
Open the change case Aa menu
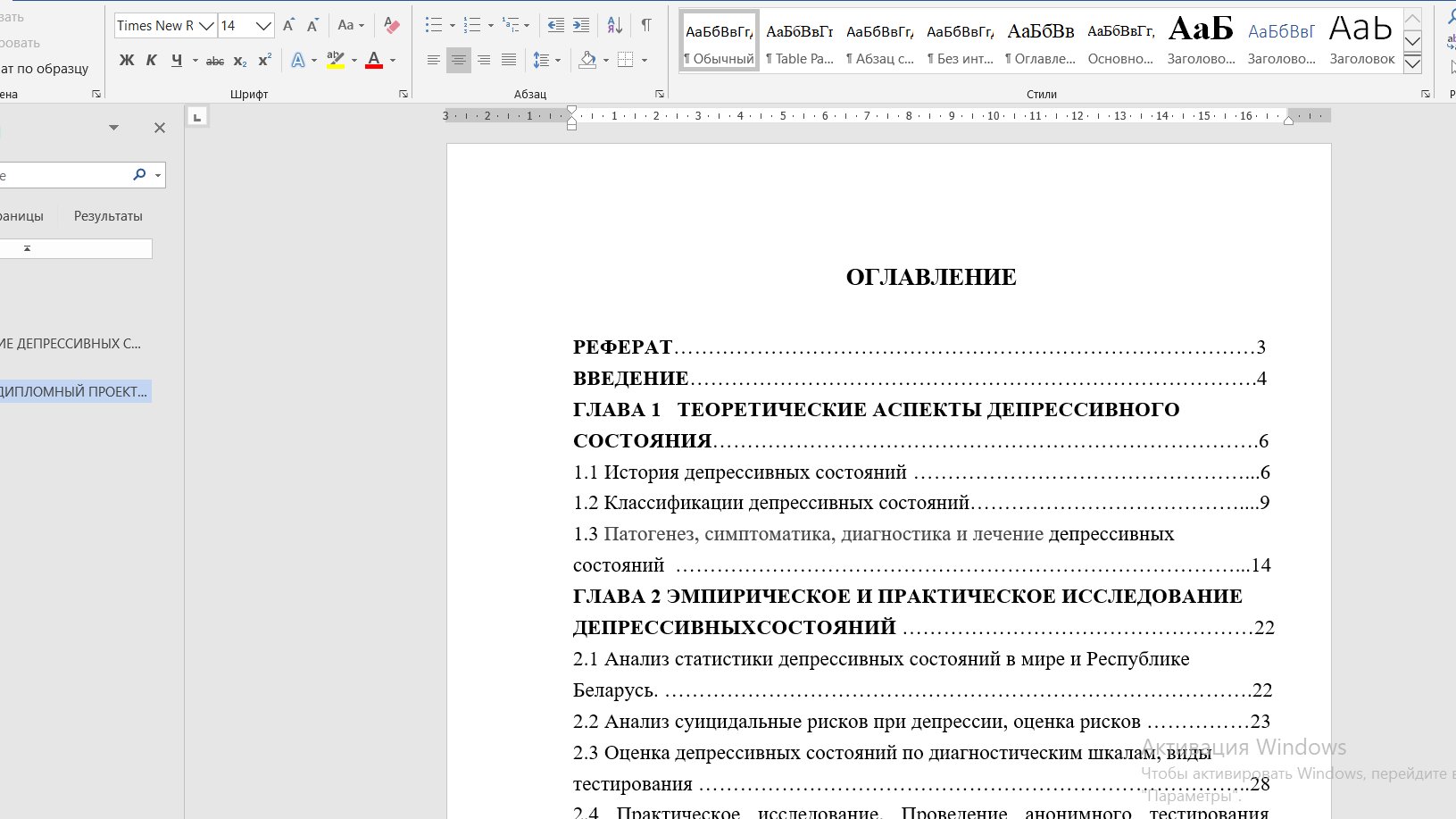pos(351,26)
